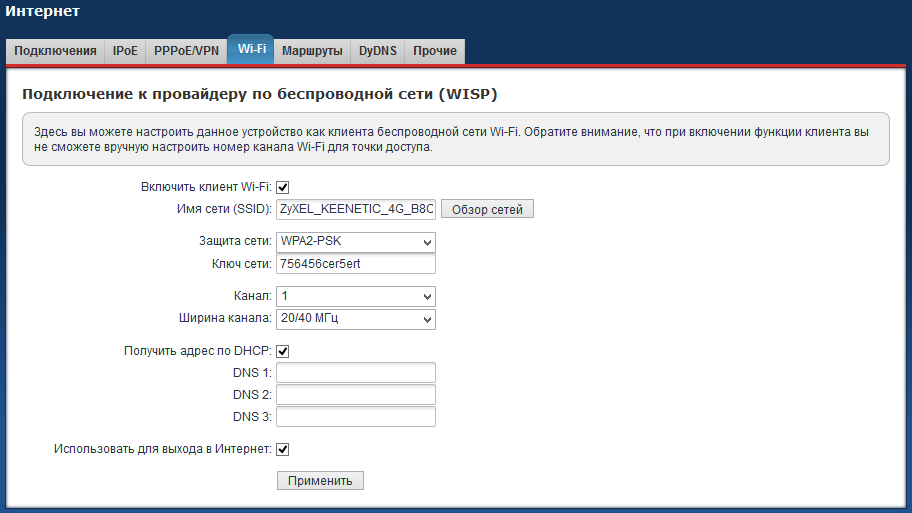Click the Имя сети (SSID) field
Screen dimensions: 912x513
pos(355,209)
